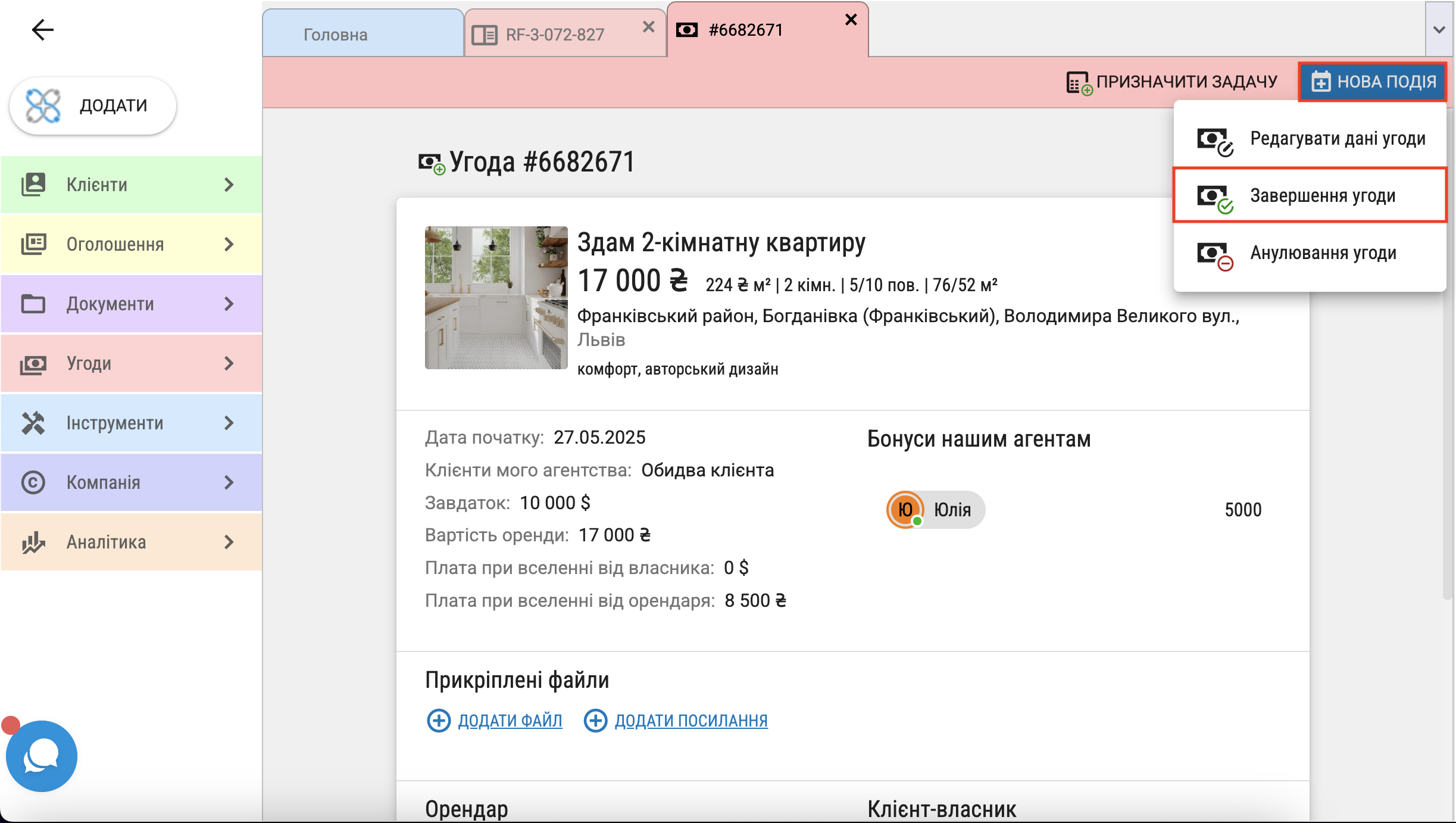Click the Компанія copyright icon
The height and width of the screenshot is (823, 1456).
coord(33,482)
